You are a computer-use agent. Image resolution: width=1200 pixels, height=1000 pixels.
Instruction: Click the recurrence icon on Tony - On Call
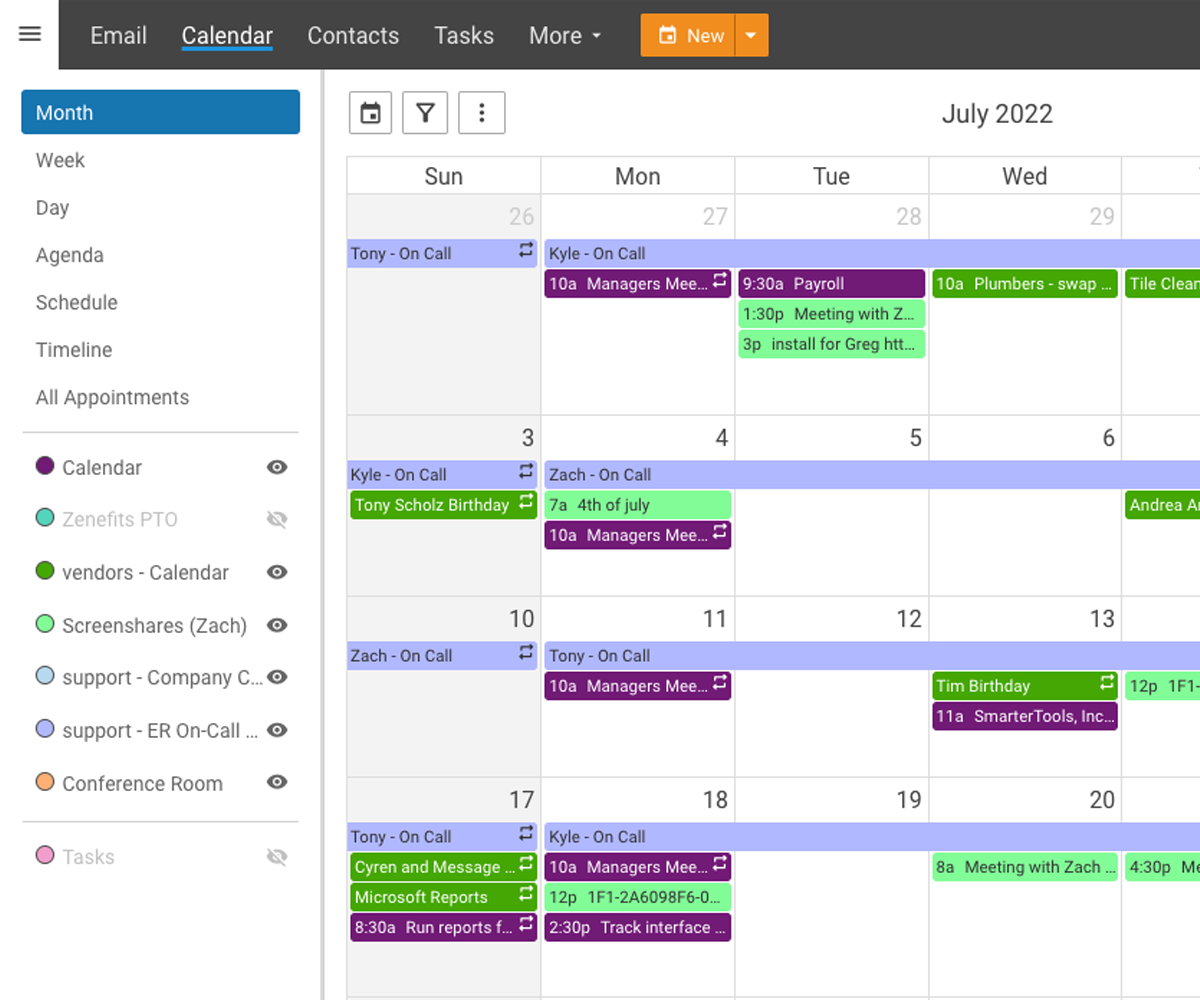pos(525,253)
